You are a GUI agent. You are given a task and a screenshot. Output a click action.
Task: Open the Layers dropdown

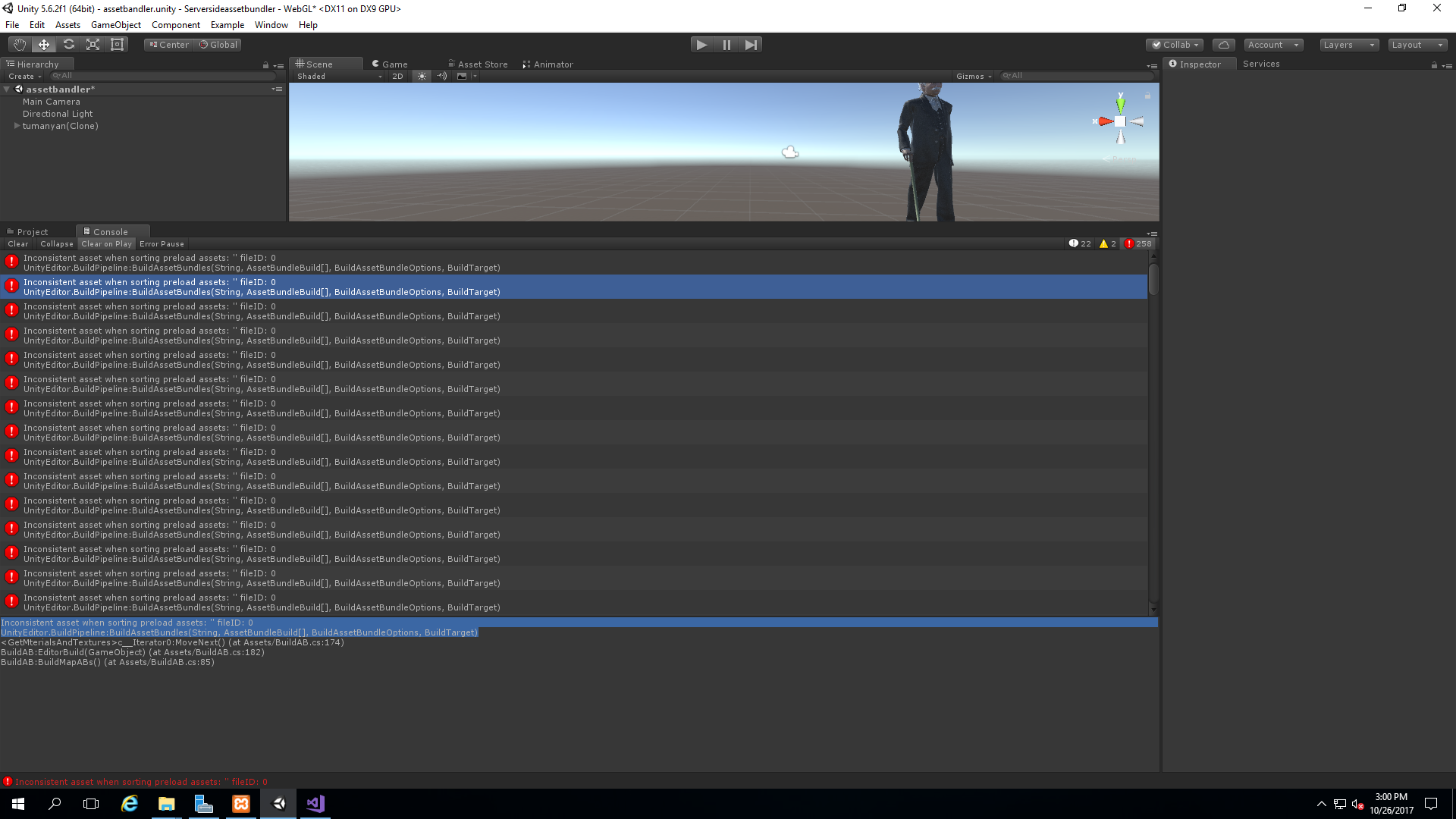pos(1348,45)
